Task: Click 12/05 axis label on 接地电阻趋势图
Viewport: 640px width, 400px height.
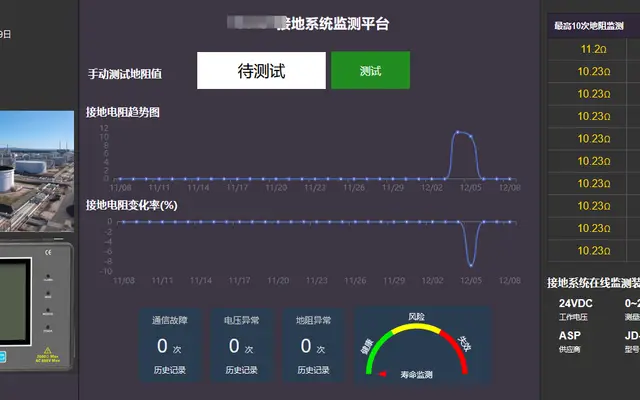Action: (471, 188)
